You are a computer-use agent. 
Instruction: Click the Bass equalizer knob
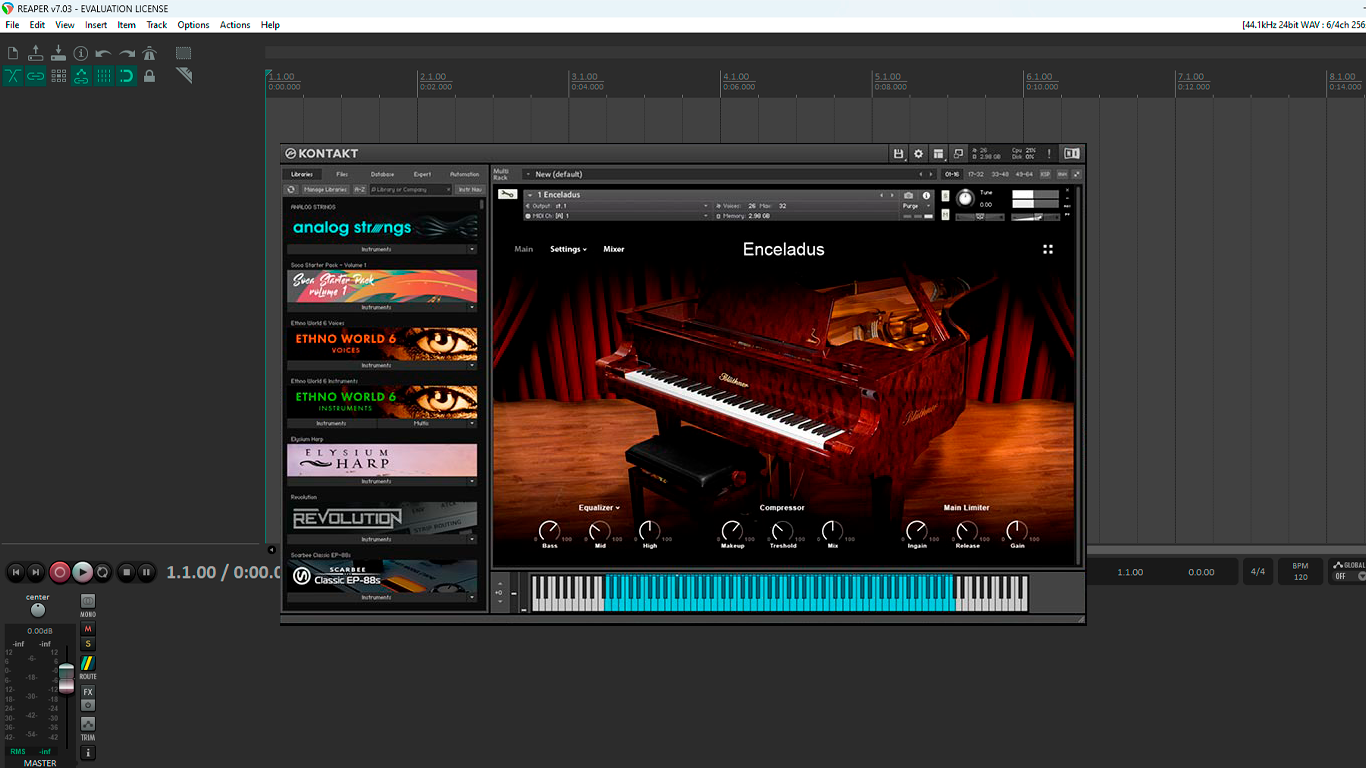(549, 530)
